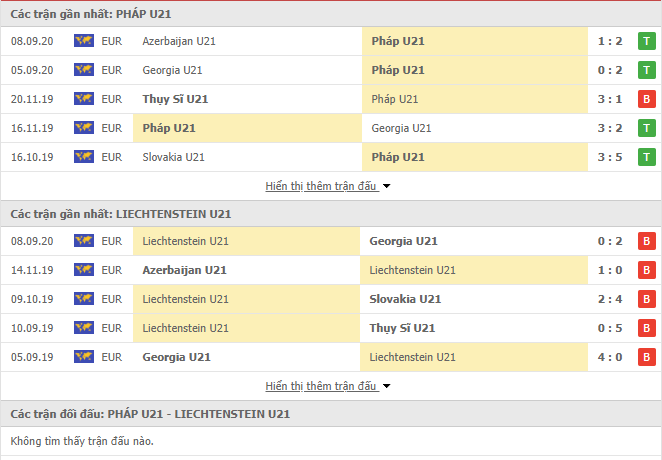Click the EUR flag icon on 16.11.19 row

point(84,128)
